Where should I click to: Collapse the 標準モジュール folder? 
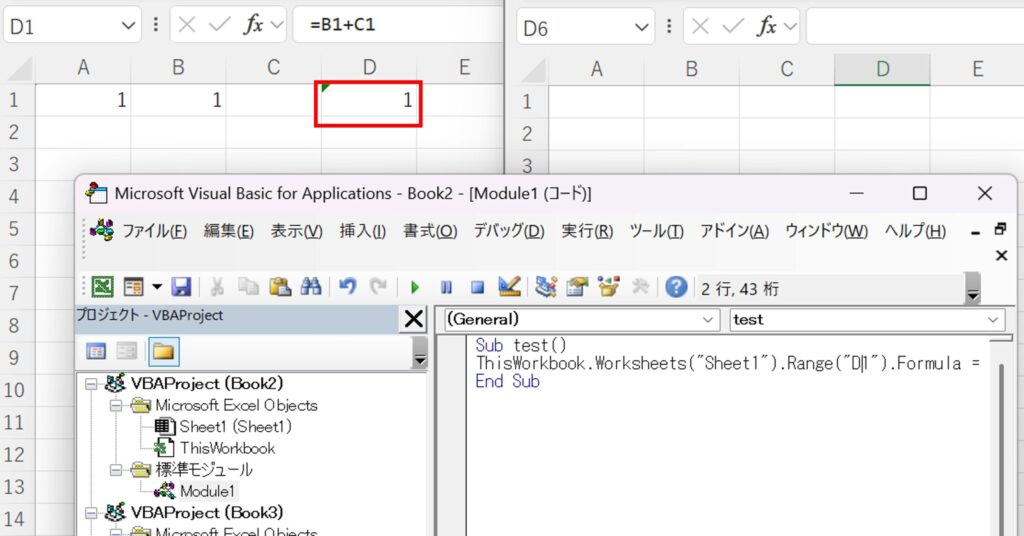coord(116,470)
